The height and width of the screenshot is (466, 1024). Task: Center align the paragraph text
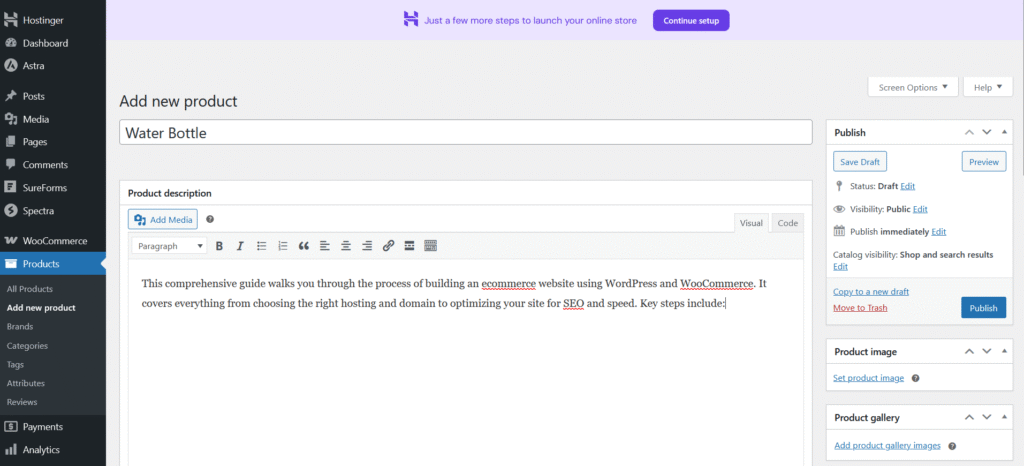(346, 246)
